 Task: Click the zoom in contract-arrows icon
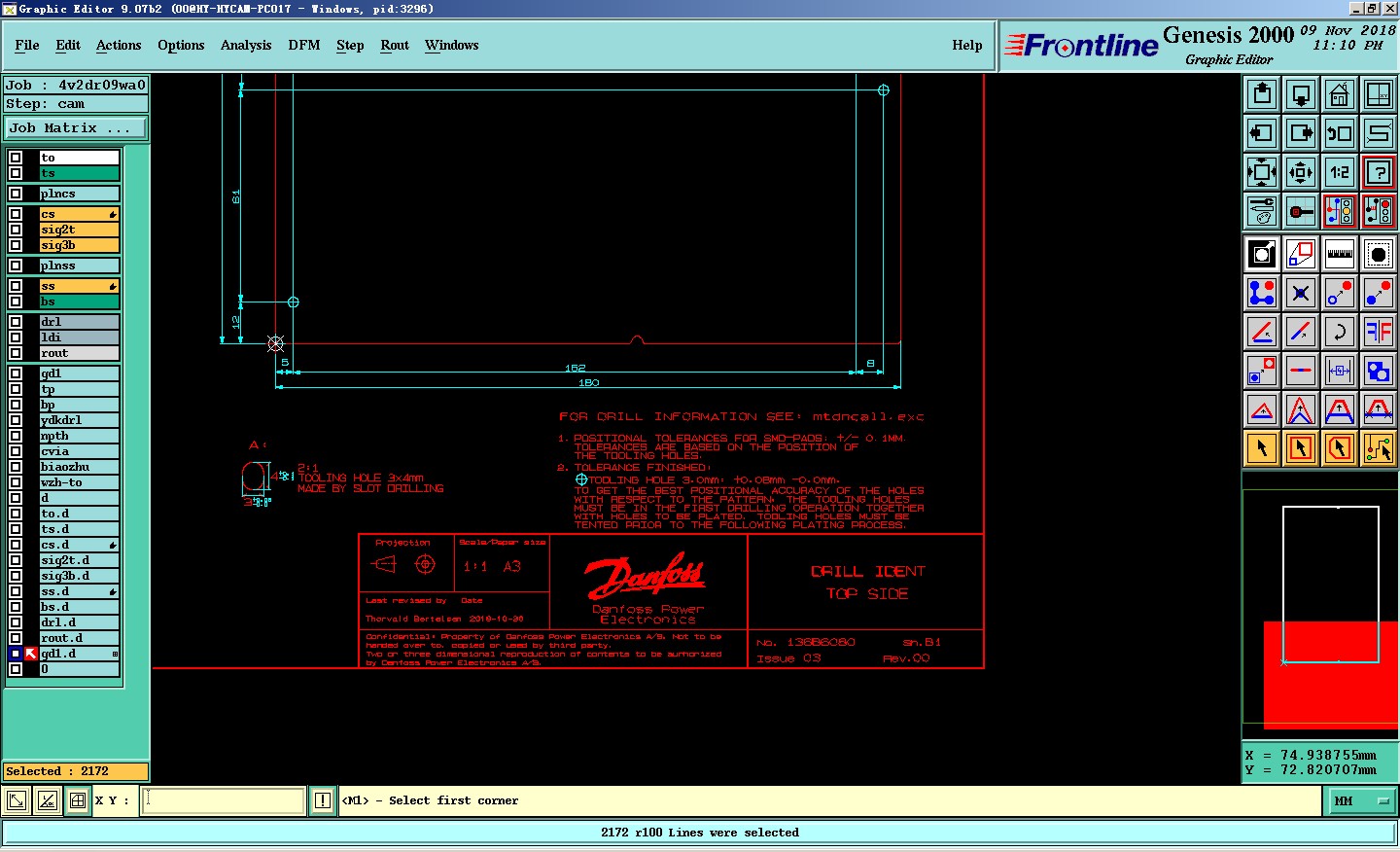coord(1301,172)
